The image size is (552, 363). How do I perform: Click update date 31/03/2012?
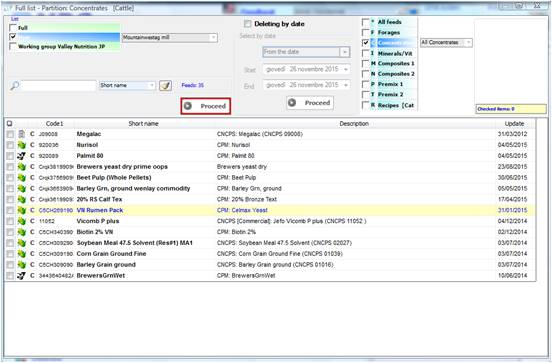[513, 134]
